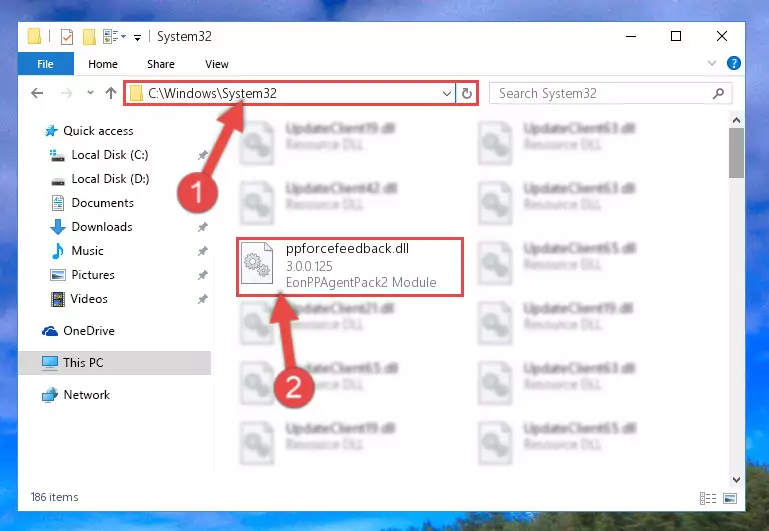Select the ppforcefeedback.dll file

pyautogui.click(x=350, y=267)
